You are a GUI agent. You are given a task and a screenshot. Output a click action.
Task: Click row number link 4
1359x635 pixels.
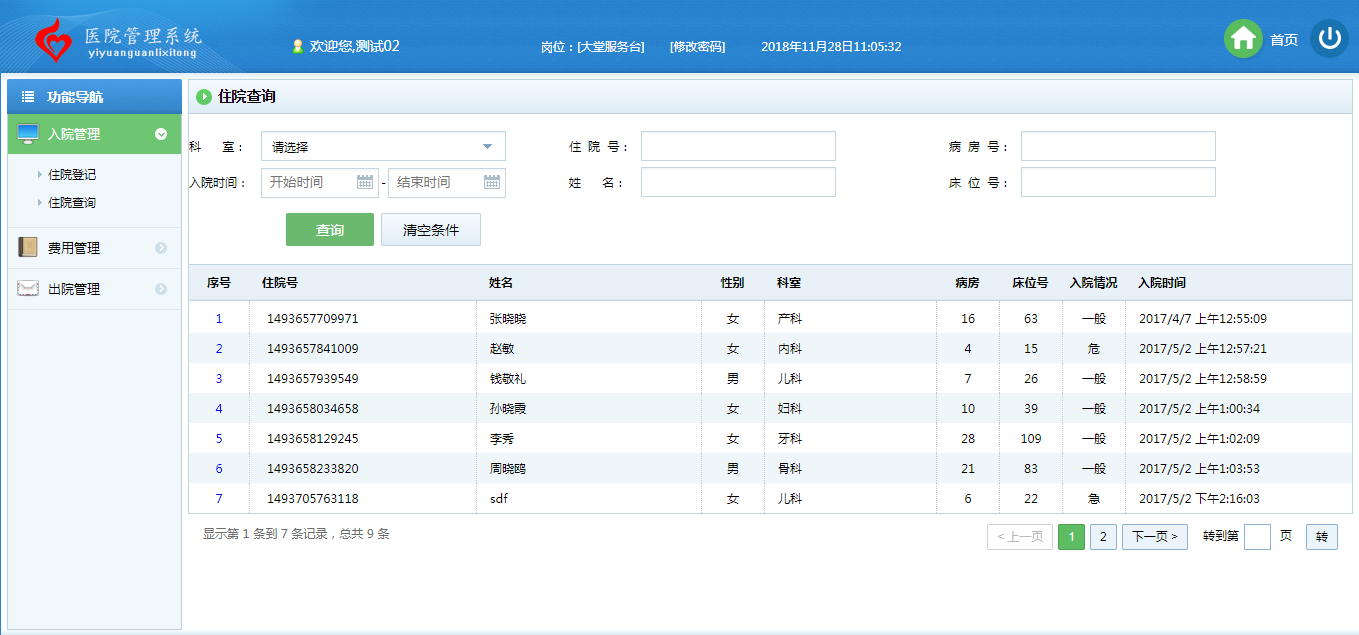pyautogui.click(x=219, y=409)
